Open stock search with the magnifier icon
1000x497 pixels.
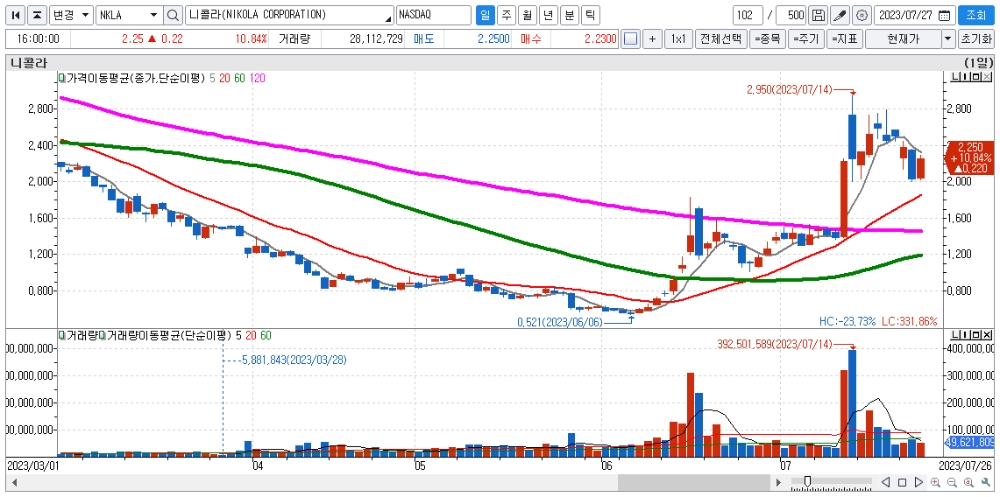coord(173,15)
